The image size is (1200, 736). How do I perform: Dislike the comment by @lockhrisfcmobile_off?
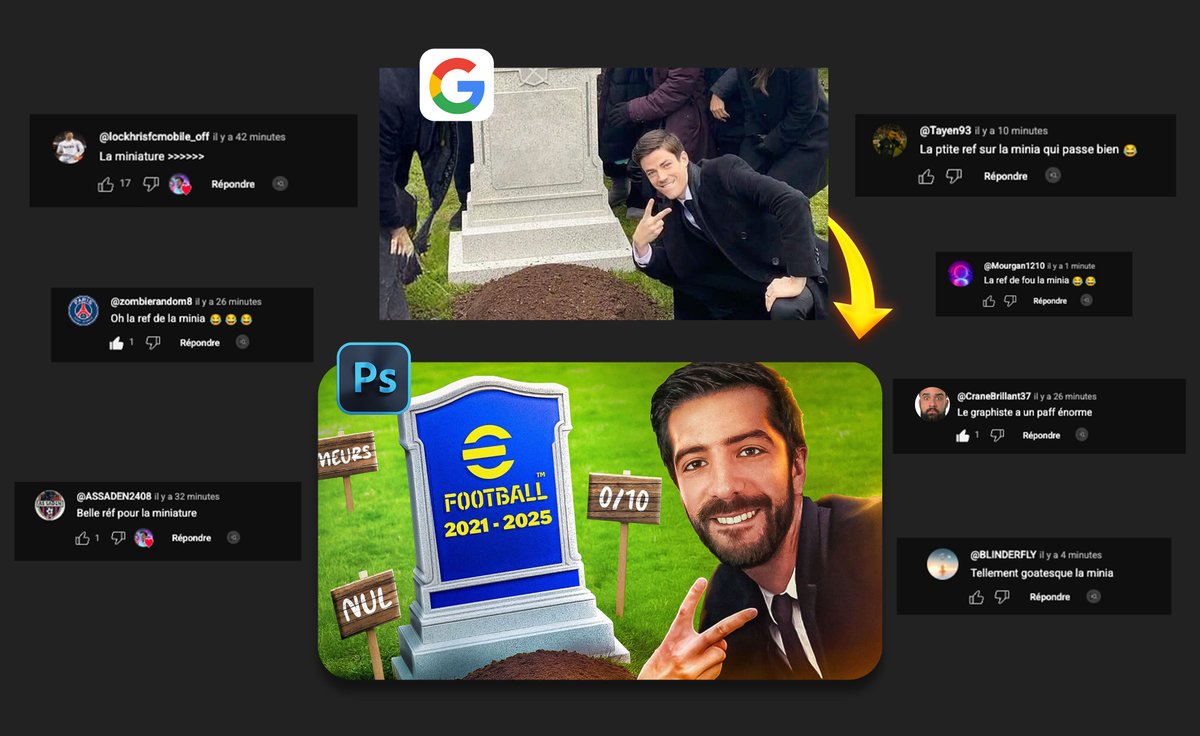point(151,184)
